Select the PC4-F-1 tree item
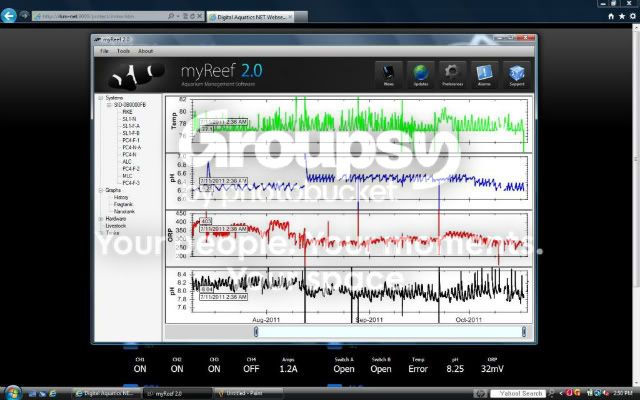The width and height of the screenshot is (640, 400). point(131,140)
